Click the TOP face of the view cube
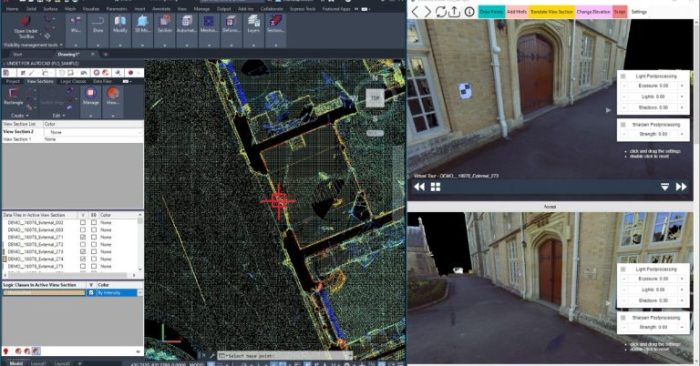Viewport: 700px width, 366px height. tap(375, 98)
